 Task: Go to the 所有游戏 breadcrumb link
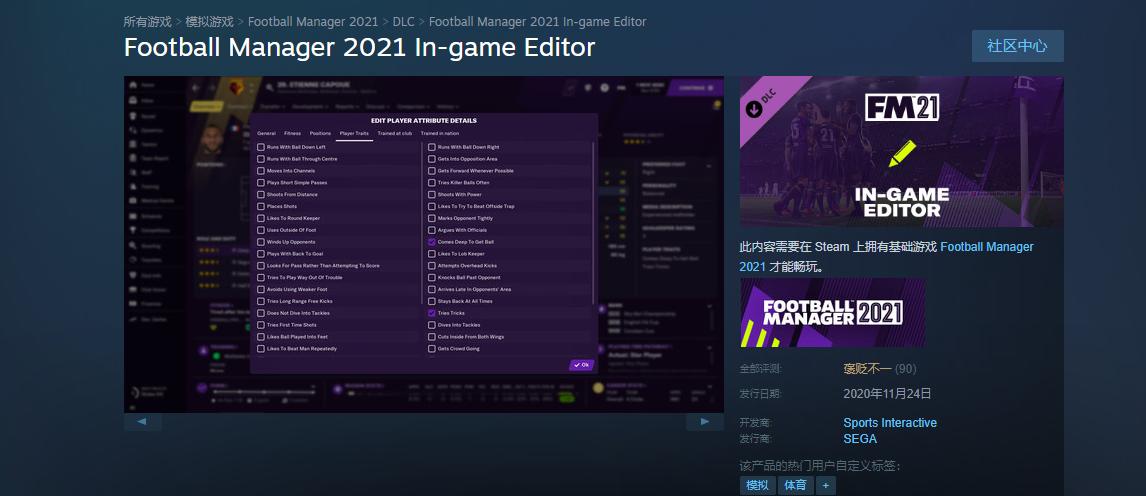[148, 22]
